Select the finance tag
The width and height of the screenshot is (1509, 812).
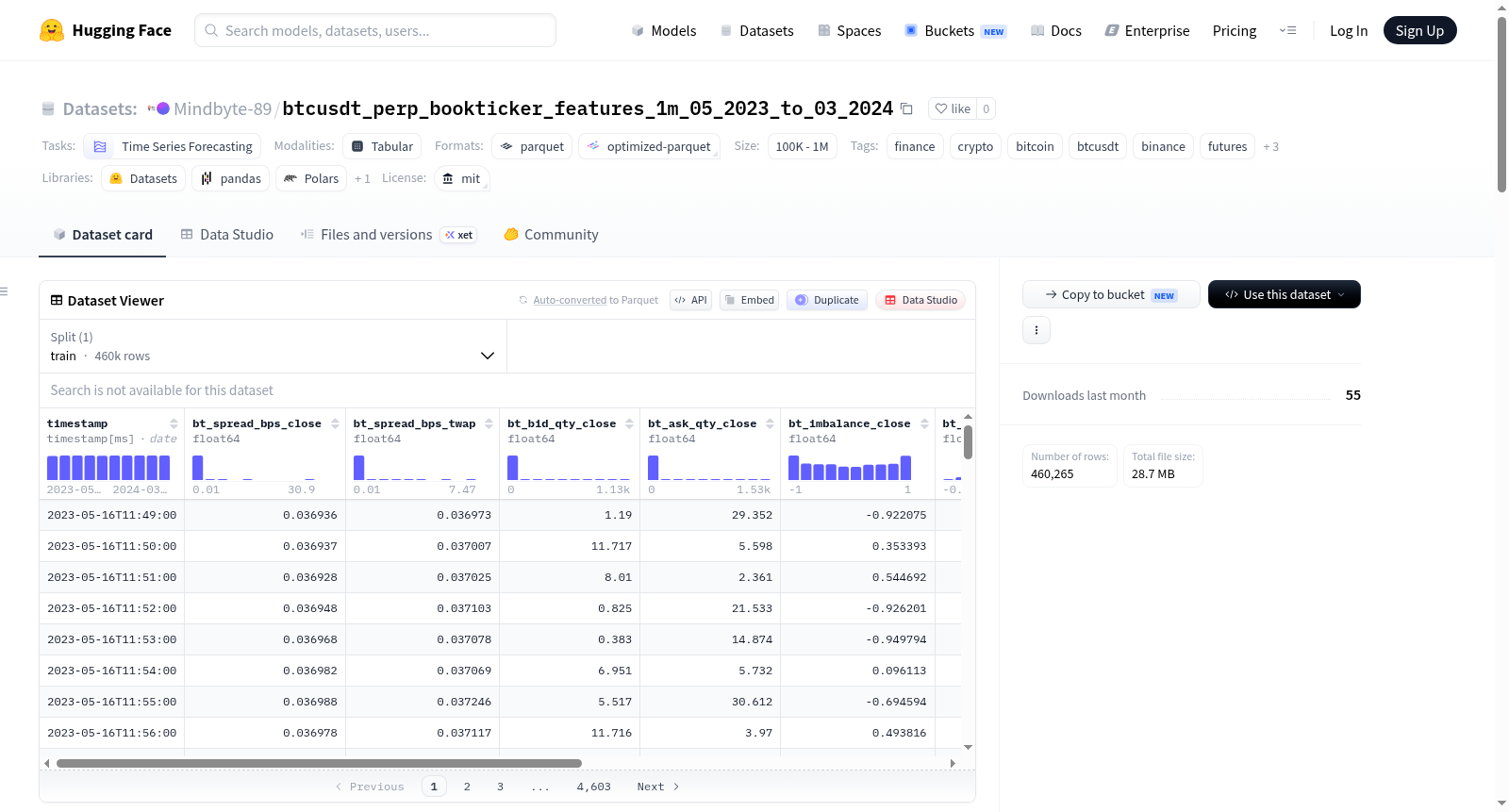915,146
